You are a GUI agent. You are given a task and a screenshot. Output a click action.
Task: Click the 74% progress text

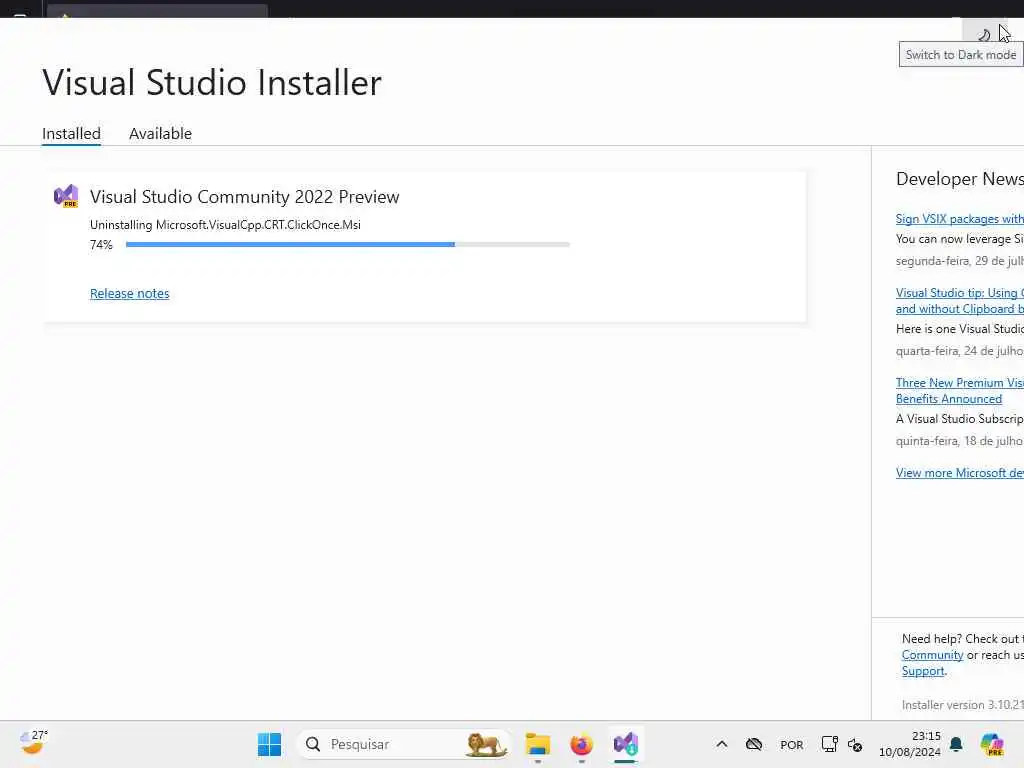click(101, 244)
